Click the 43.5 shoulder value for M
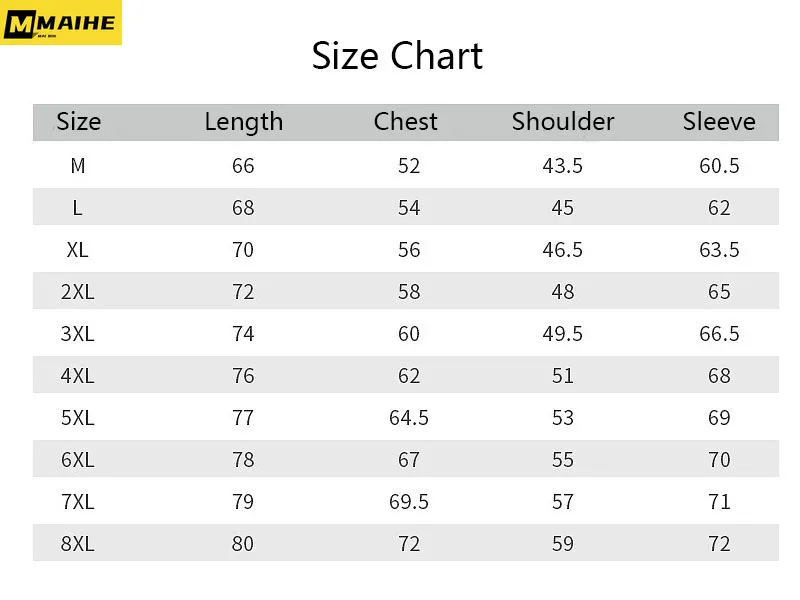 click(562, 166)
